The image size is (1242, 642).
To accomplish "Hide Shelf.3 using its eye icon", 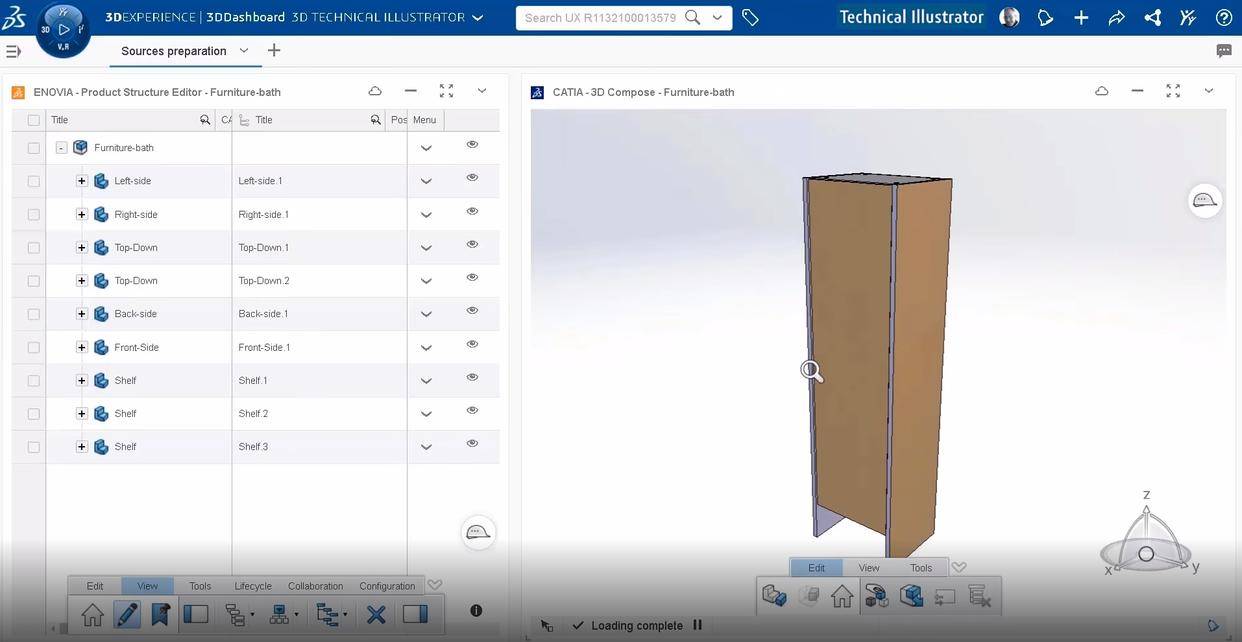I will point(472,444).
